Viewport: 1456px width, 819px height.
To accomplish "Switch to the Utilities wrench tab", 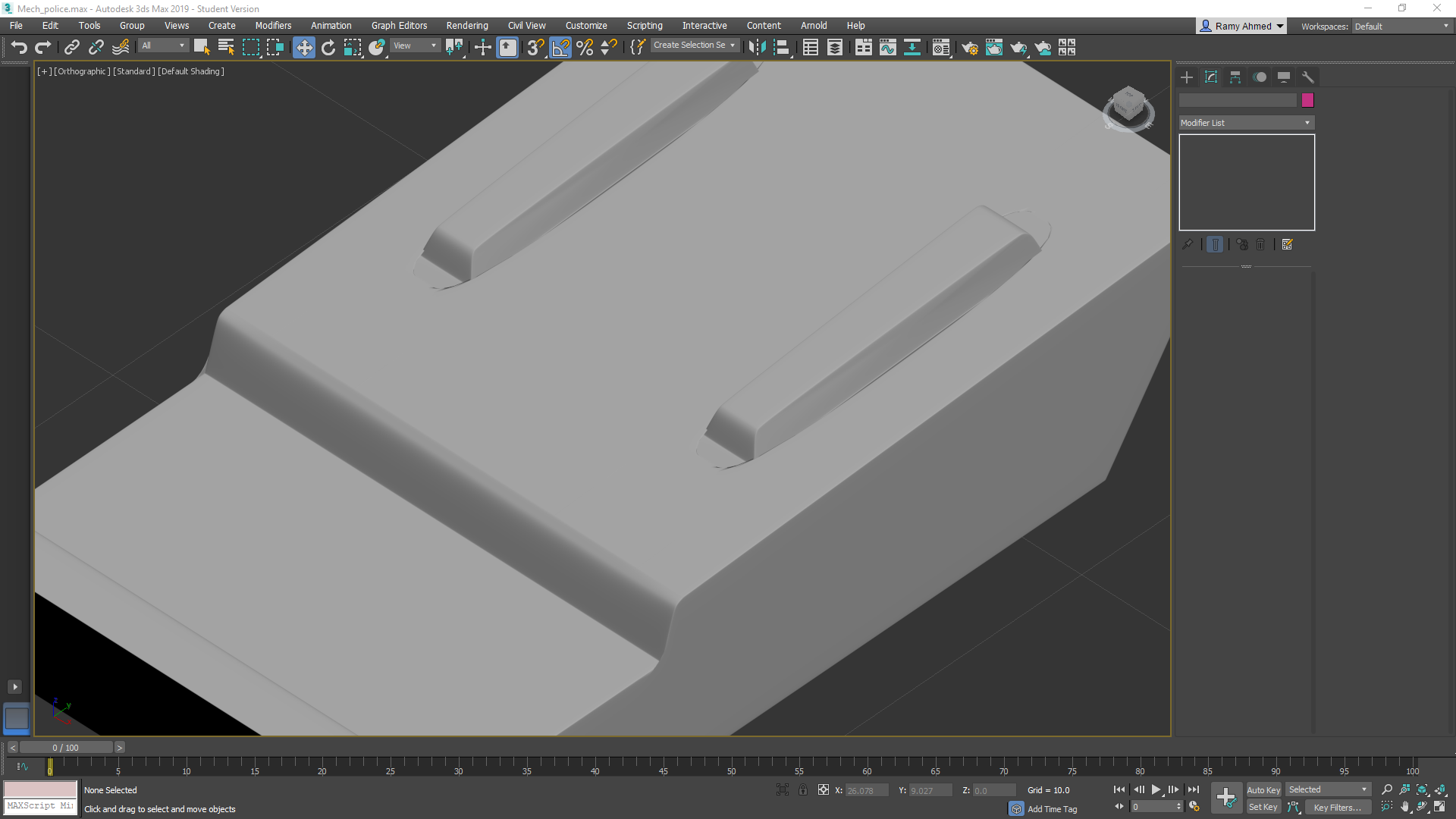I will point(1308,77).
